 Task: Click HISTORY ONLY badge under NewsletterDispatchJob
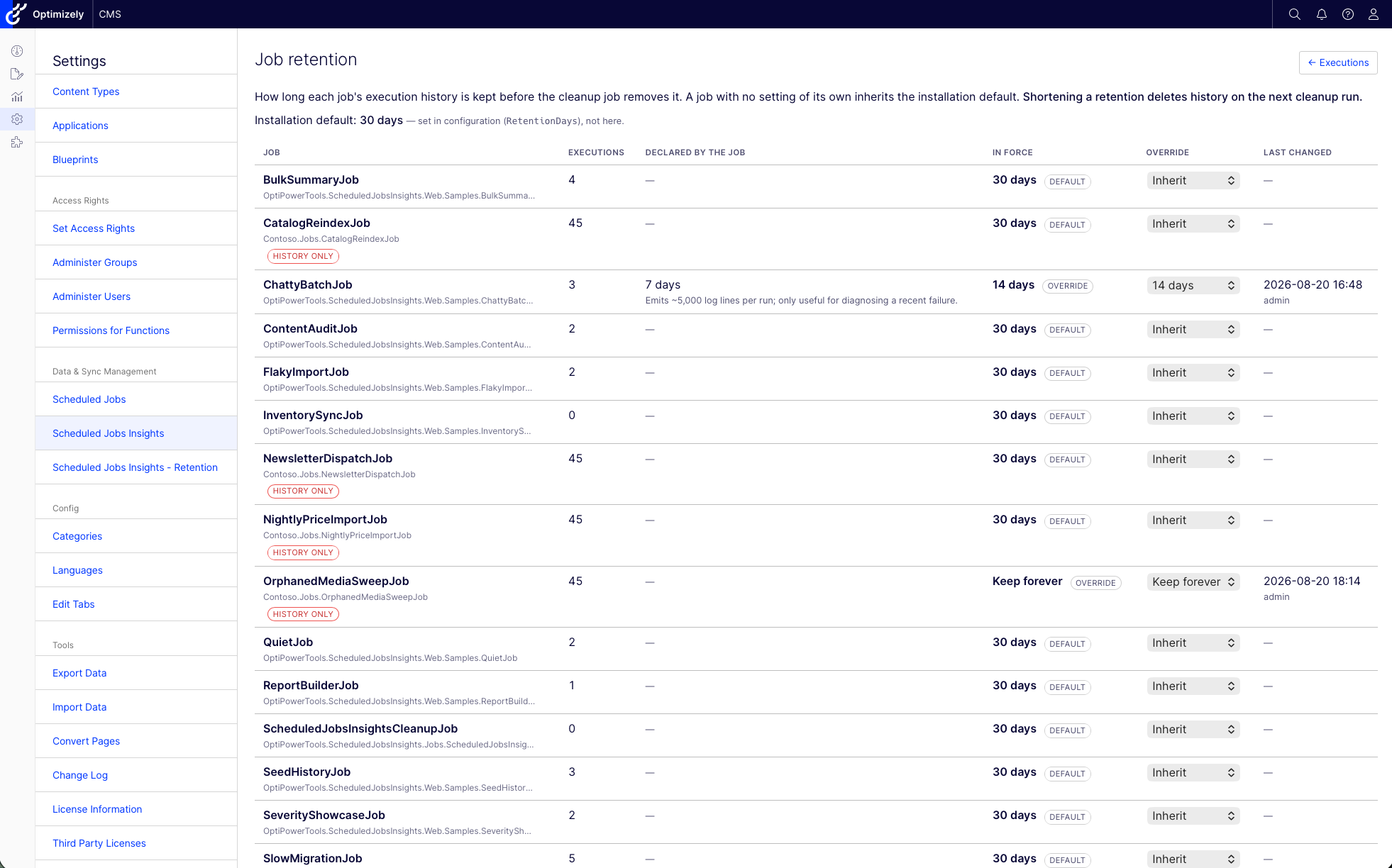click(303, 491)
